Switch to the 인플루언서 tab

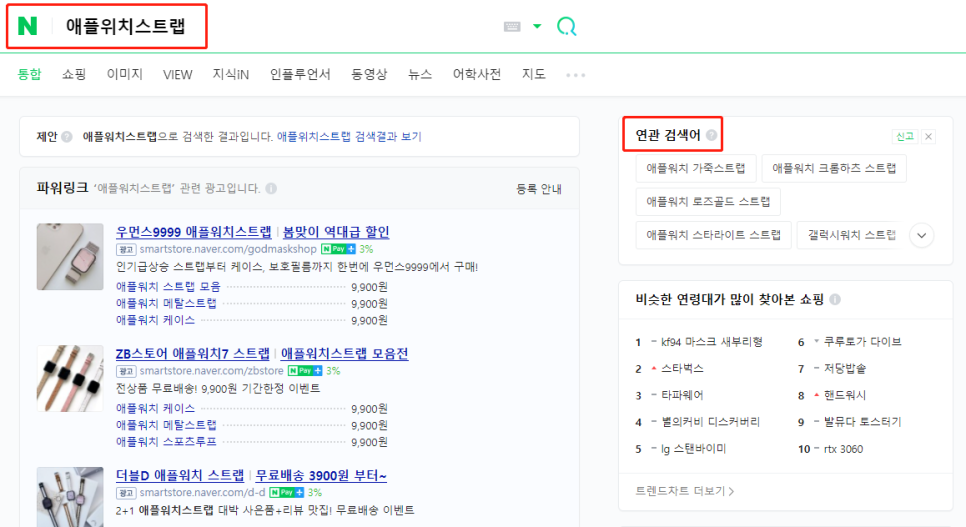[x=300, y=75]
